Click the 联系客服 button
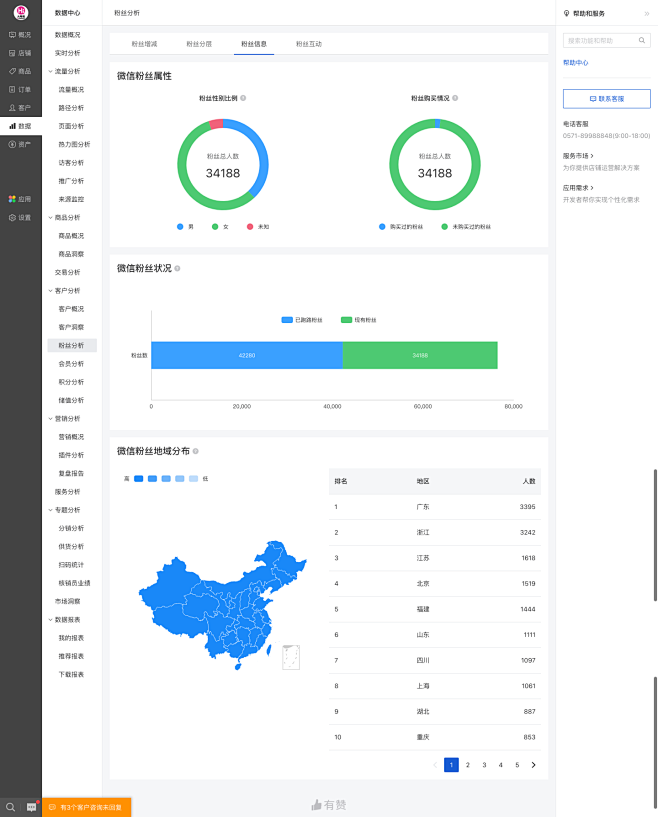Screen dimensions: 658x817 pyautogui.click(x=606, y=99)
